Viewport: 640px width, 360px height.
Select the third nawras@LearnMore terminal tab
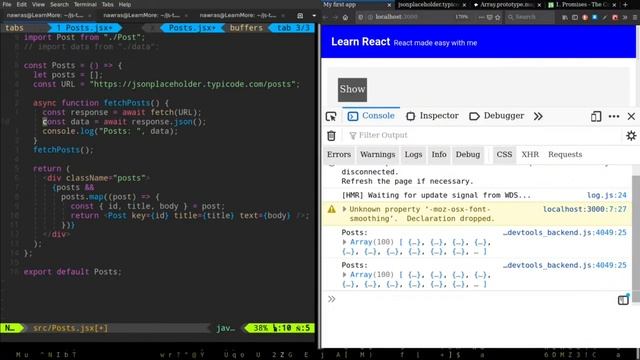[241, 16]
